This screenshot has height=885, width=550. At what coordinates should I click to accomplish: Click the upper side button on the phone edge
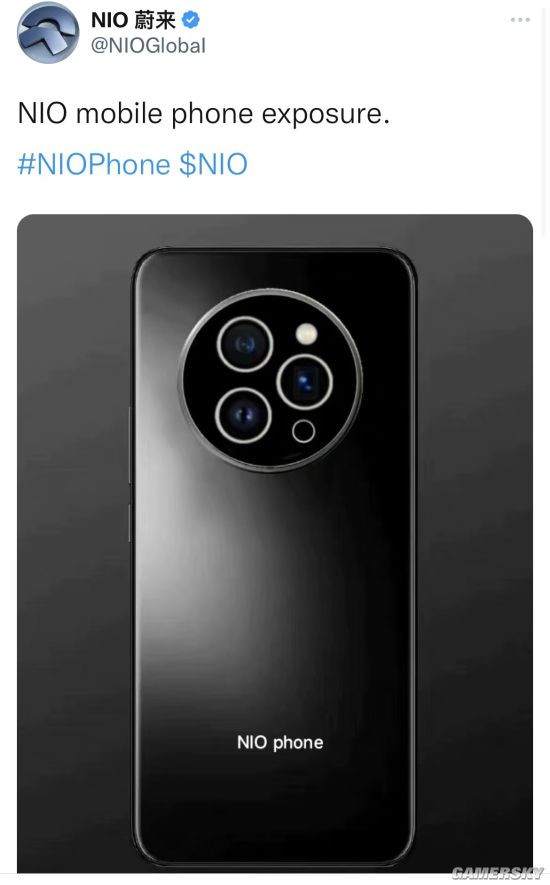(x=130, y=445)
